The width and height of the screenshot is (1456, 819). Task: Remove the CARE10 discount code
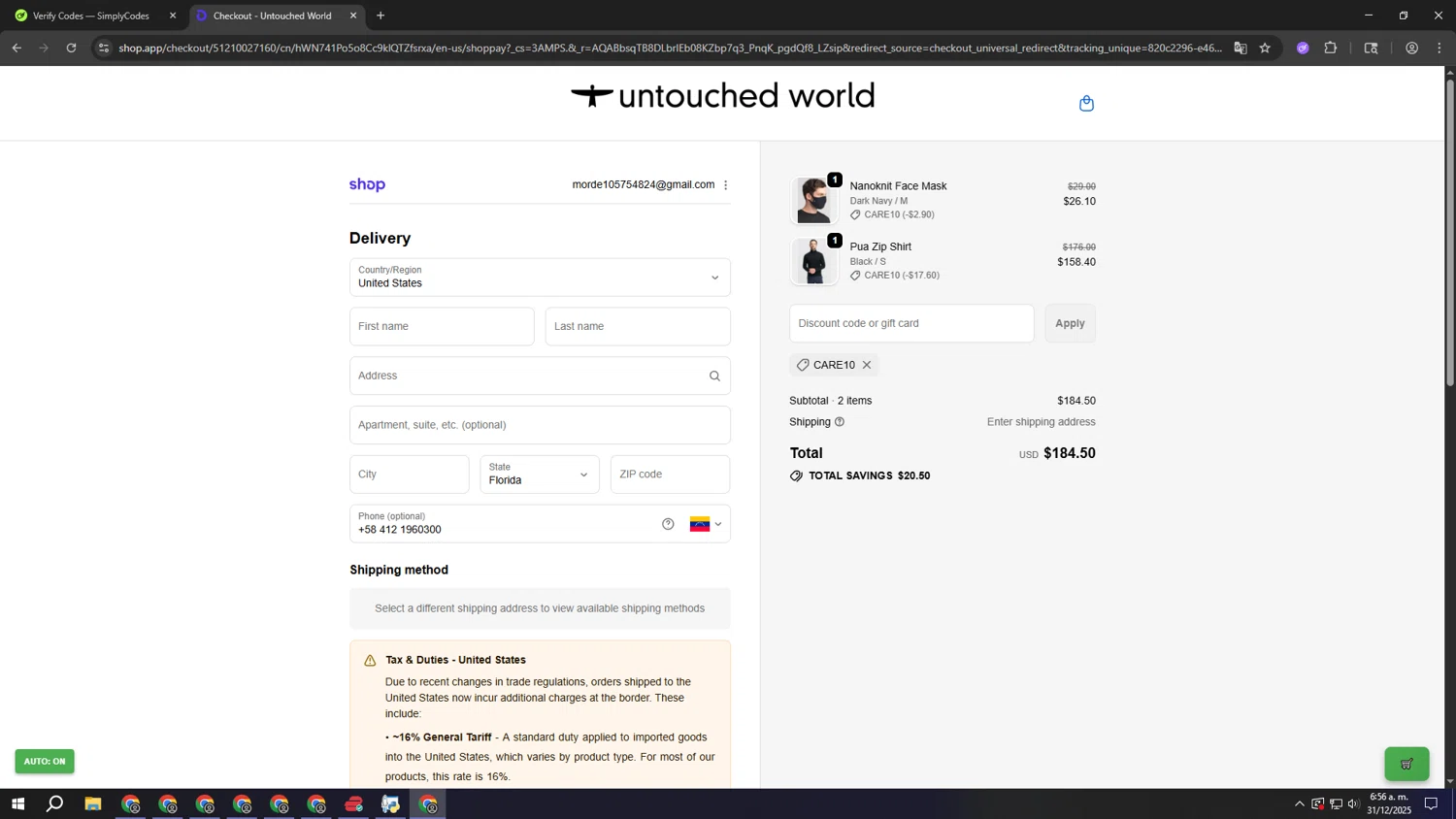coord(867,365)
